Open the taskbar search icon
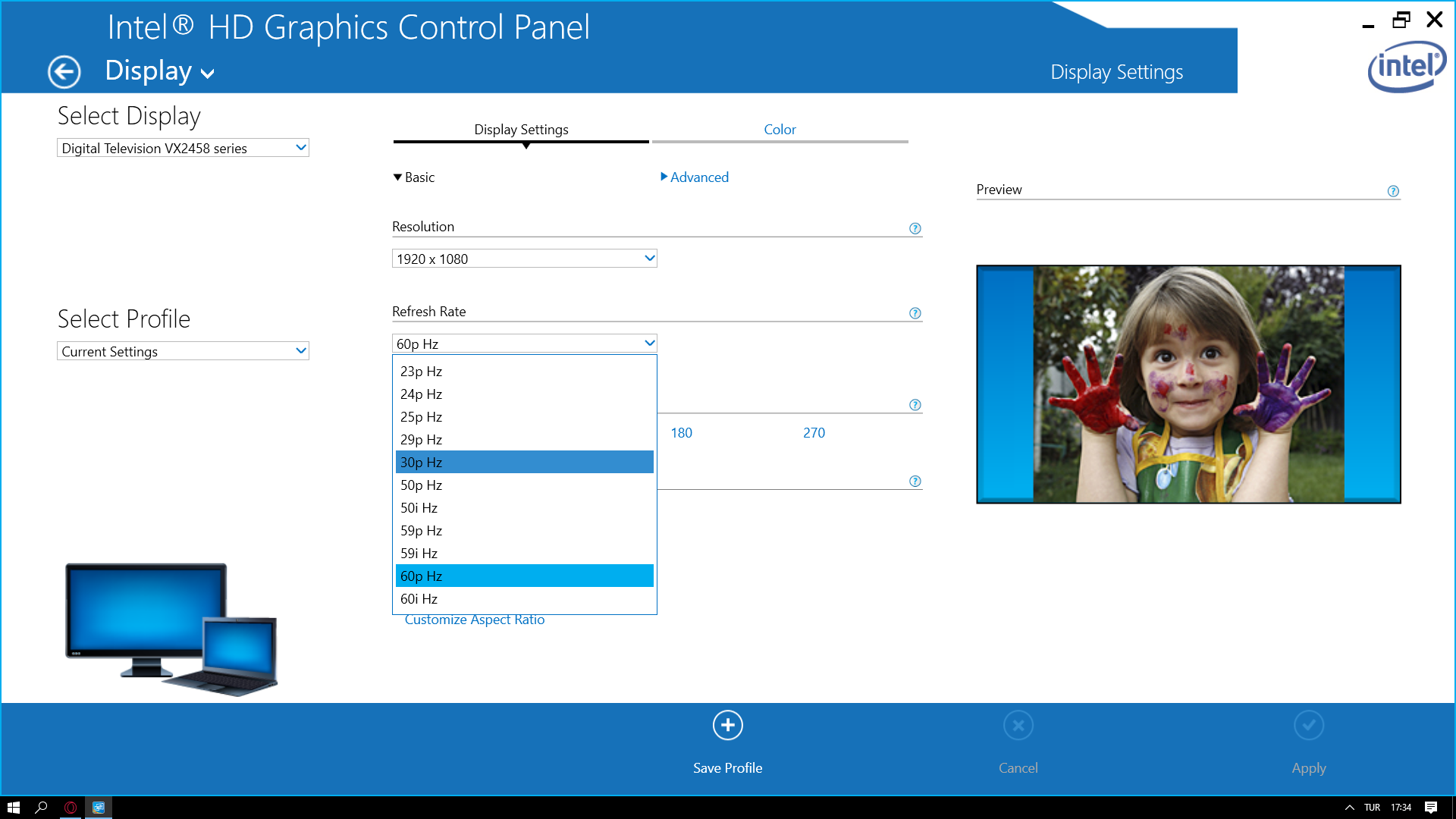 click(x=42, y=808)
